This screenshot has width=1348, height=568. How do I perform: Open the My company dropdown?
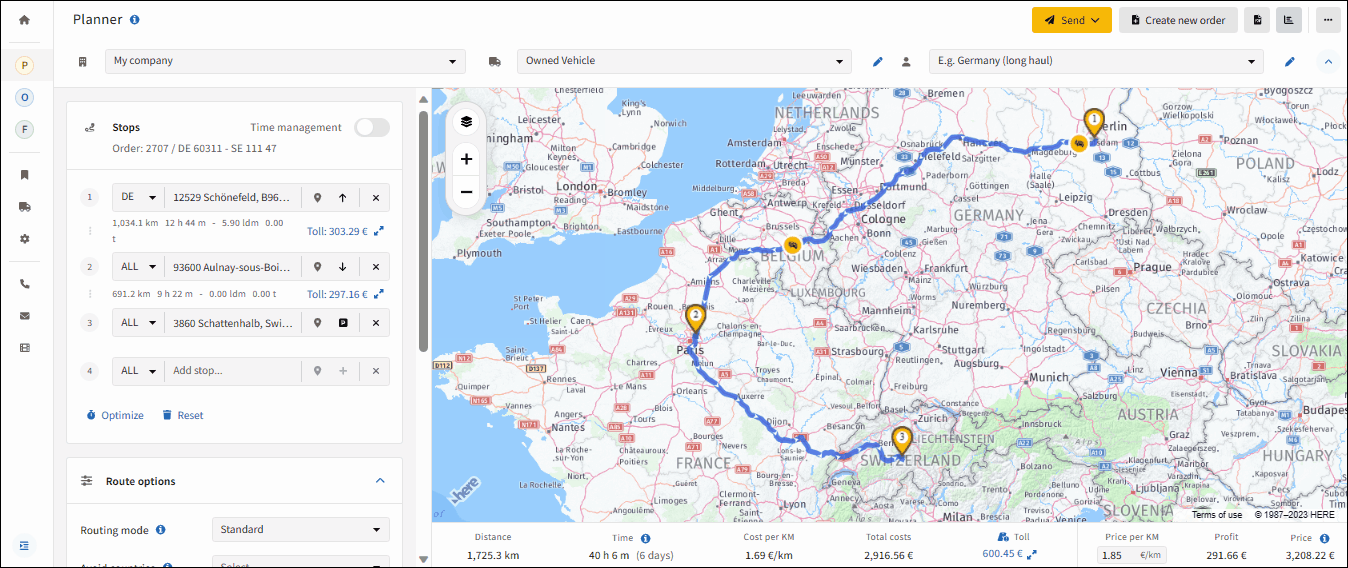coord(285,61)
